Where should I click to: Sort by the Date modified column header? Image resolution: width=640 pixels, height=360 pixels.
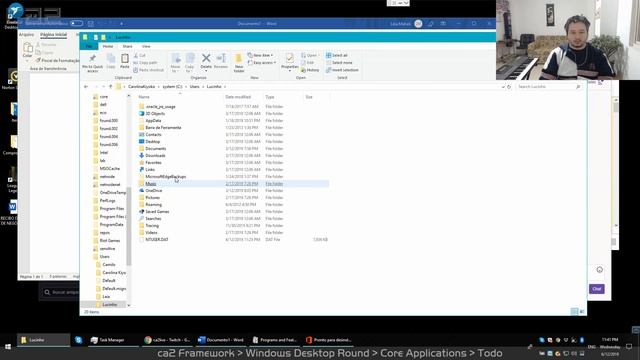(x=238, y=97)
